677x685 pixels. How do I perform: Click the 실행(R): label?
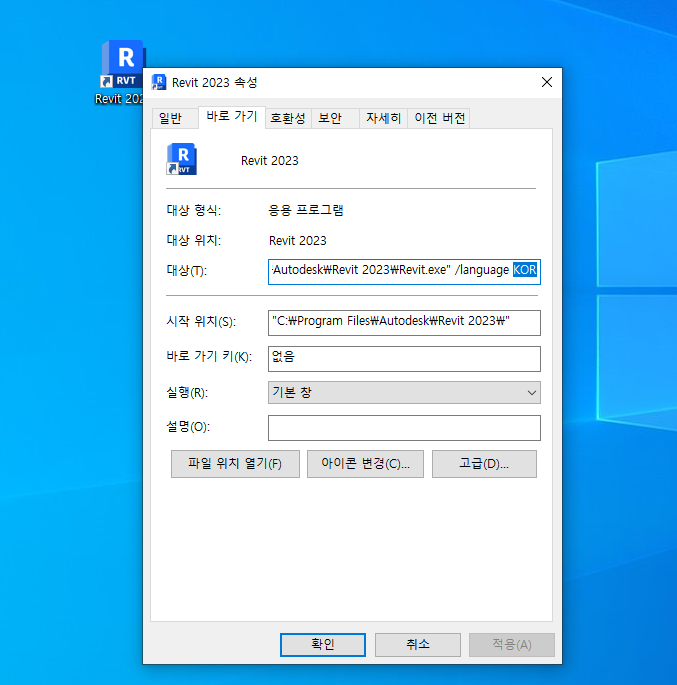point(187,392)
